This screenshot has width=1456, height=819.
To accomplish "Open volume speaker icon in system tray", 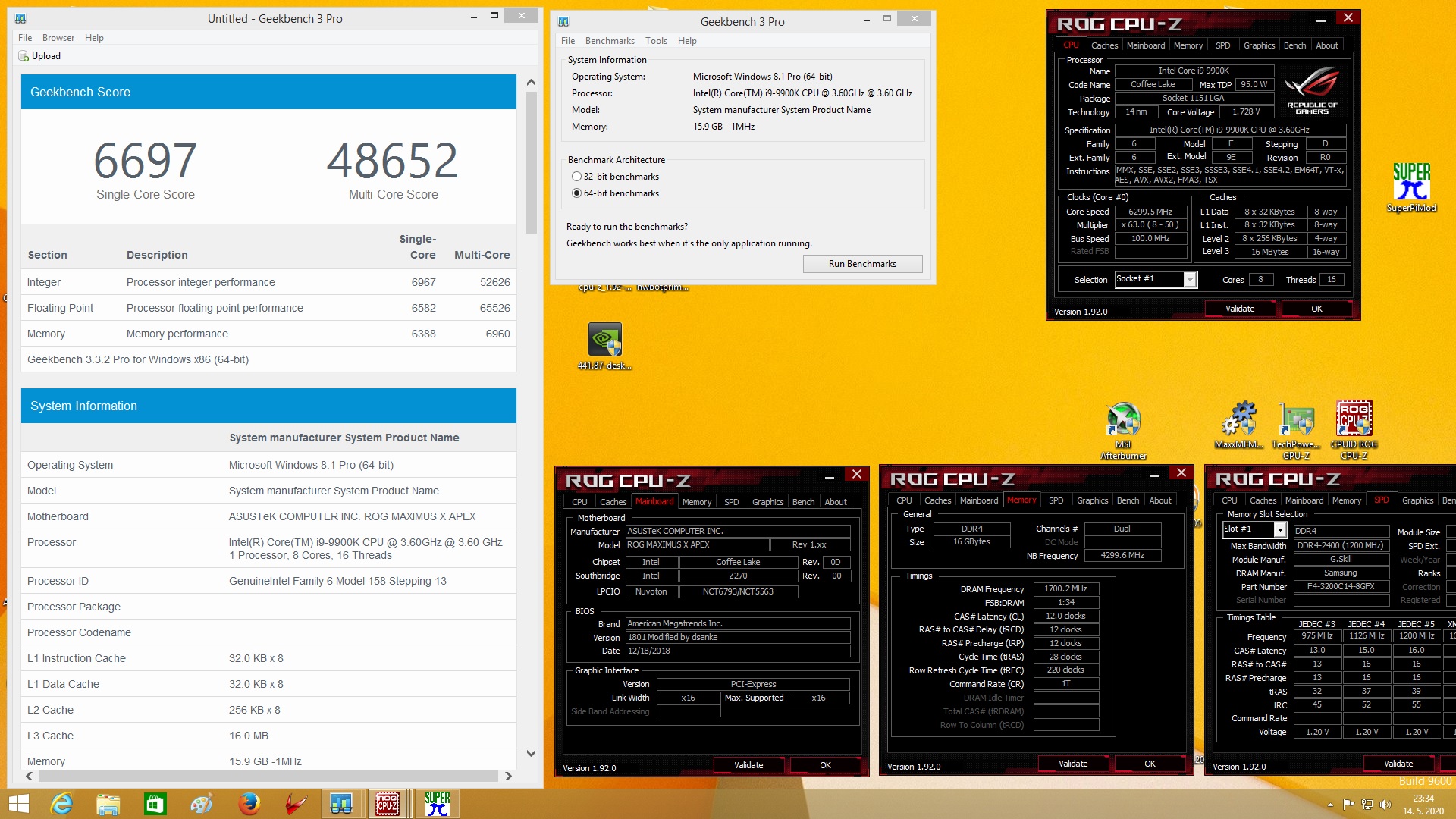I will coord(1385,804).
